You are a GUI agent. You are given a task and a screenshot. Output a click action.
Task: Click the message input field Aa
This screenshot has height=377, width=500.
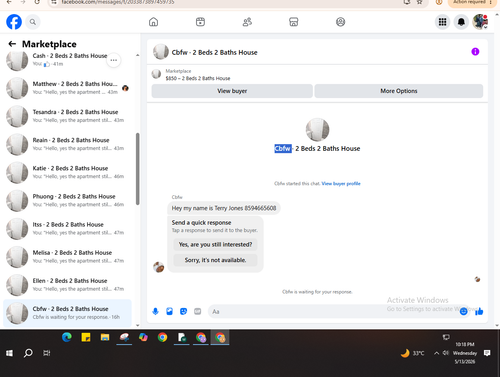[333, 311]
